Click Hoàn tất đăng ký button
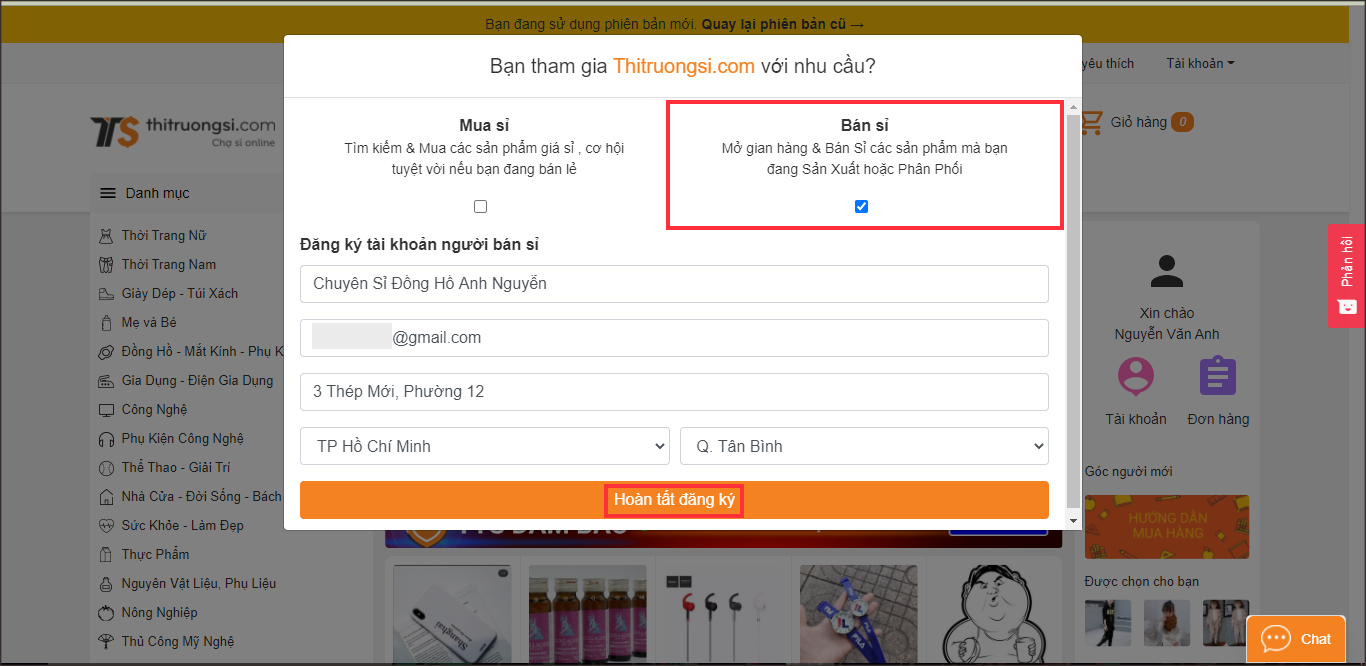This screenshot has height=666, width=1366. coord(674,500)
